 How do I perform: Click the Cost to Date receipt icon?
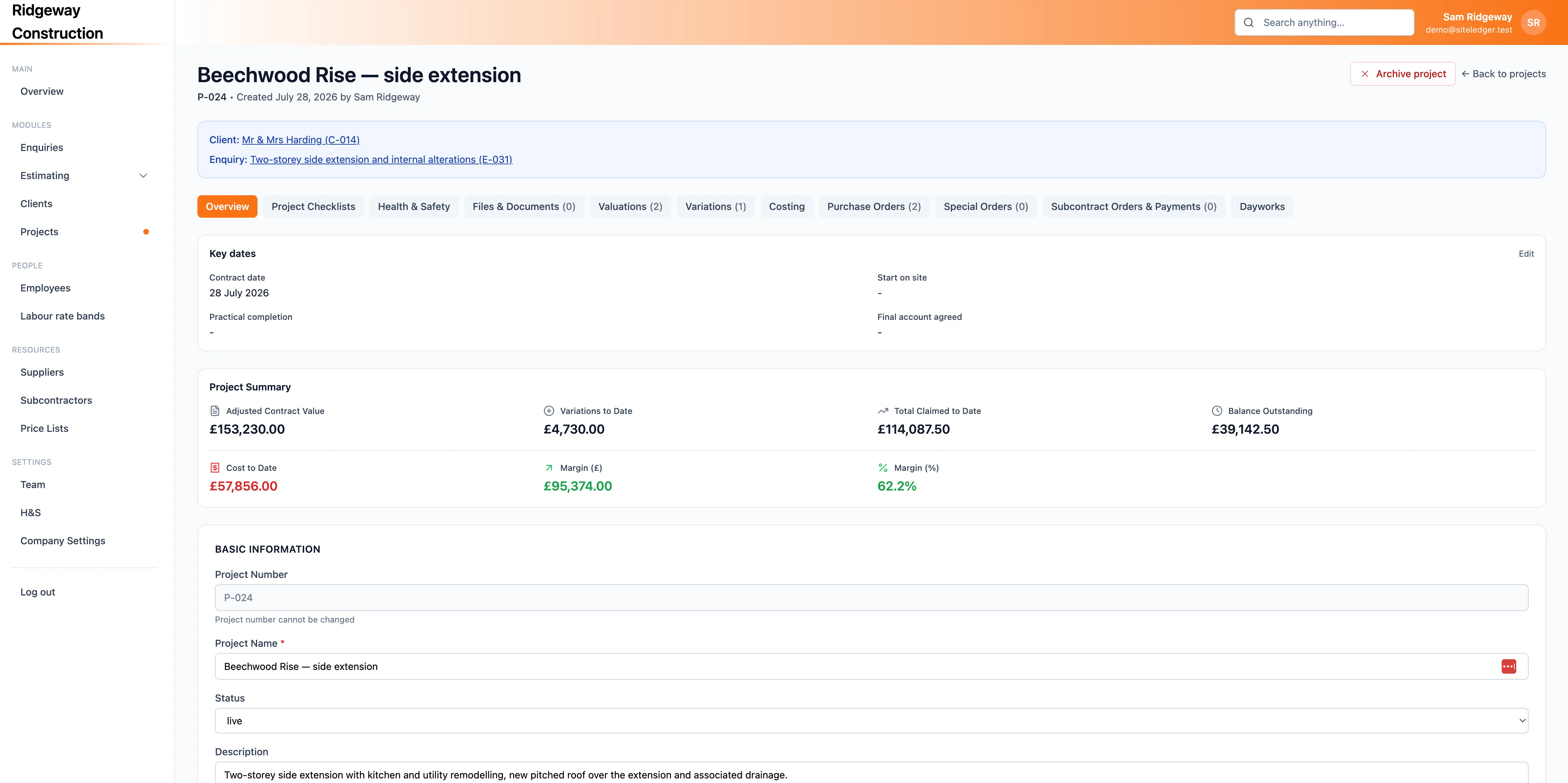(215, 468)
